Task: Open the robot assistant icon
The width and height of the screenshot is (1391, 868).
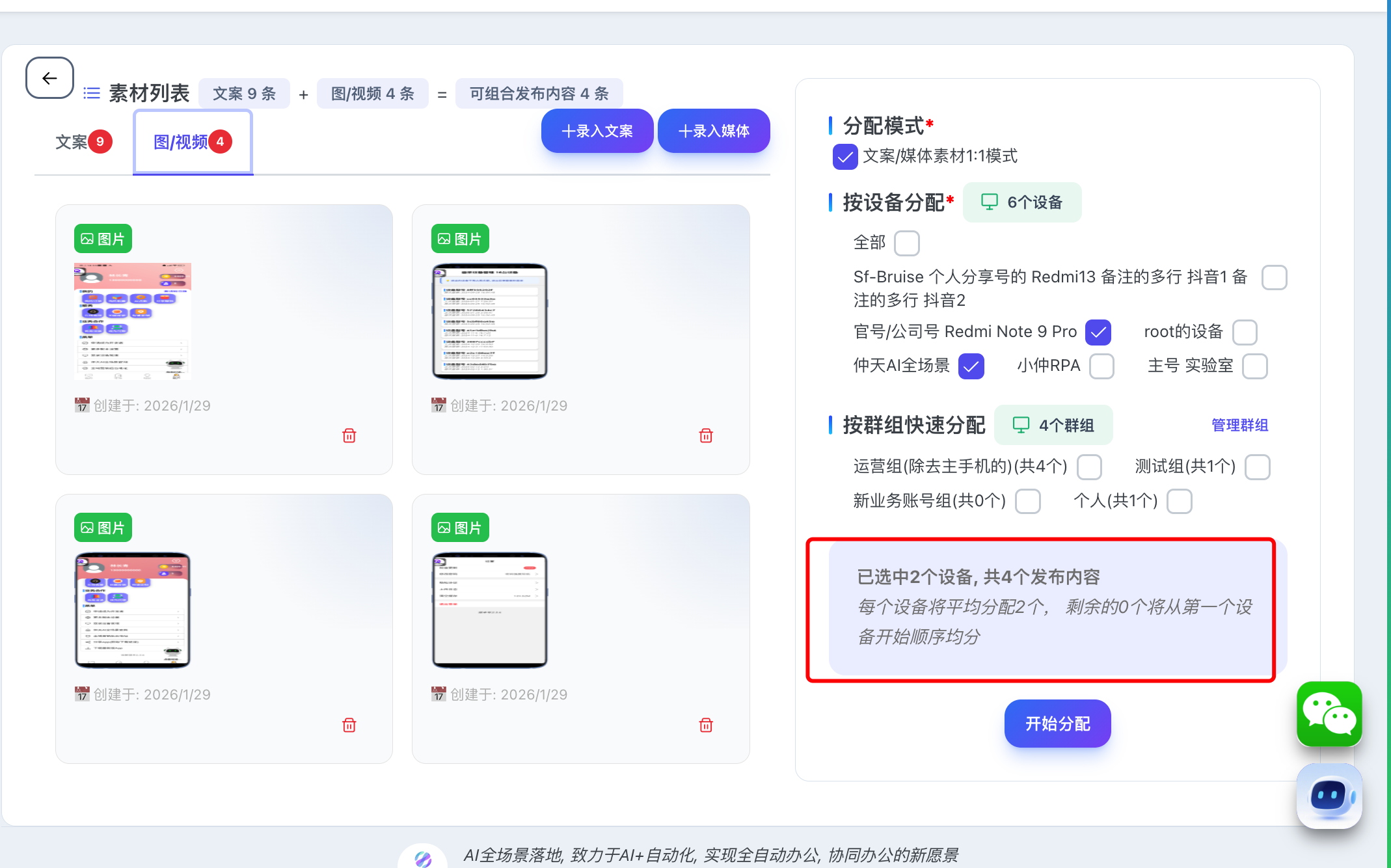Action: (1329, 795)
